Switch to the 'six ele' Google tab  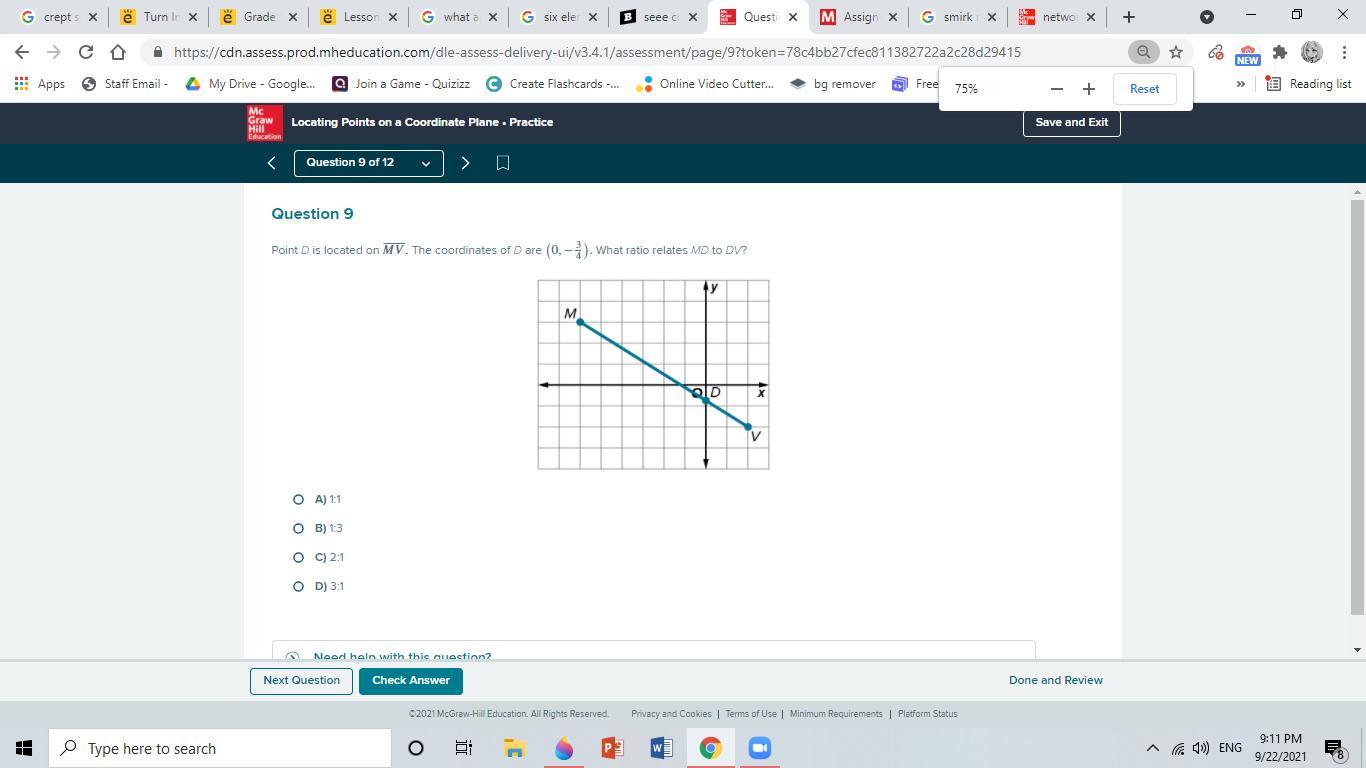coord(556,17)
